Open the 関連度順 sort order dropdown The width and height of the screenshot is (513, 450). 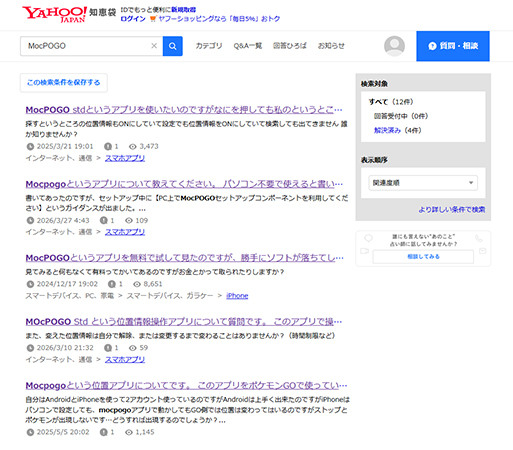423,183
